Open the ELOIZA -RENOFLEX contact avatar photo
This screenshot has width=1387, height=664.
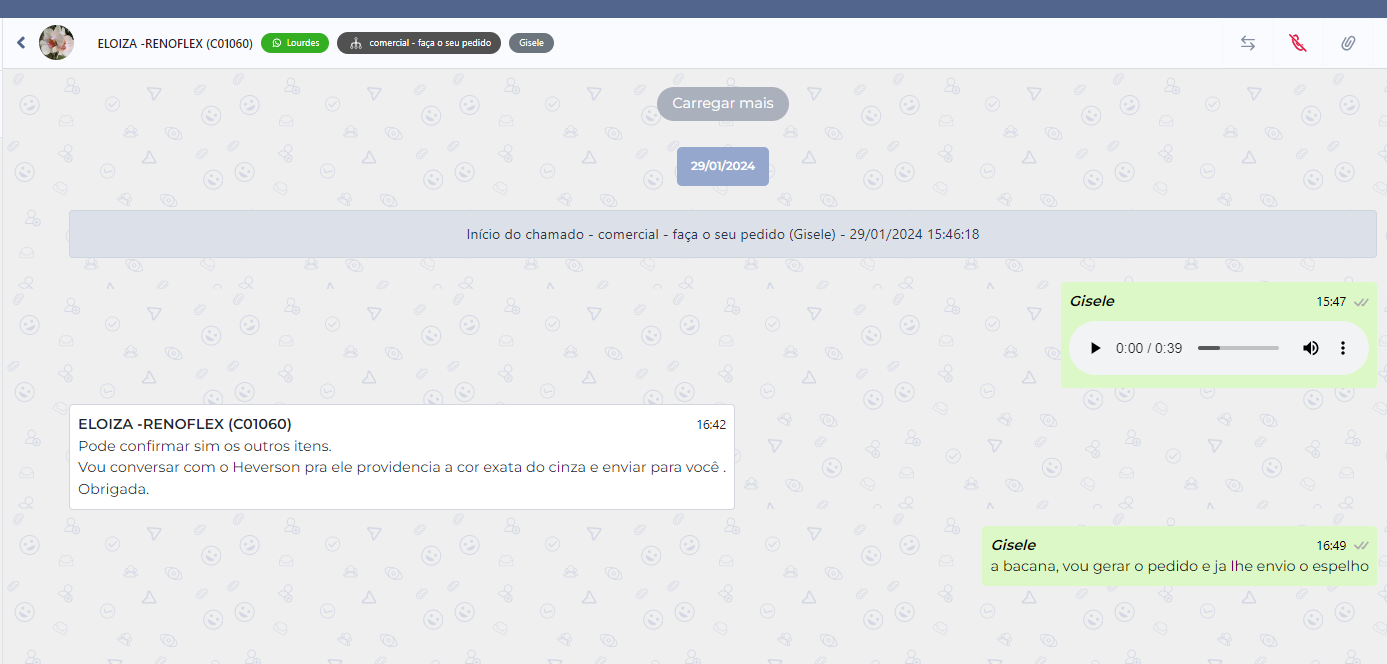(56, 43)
